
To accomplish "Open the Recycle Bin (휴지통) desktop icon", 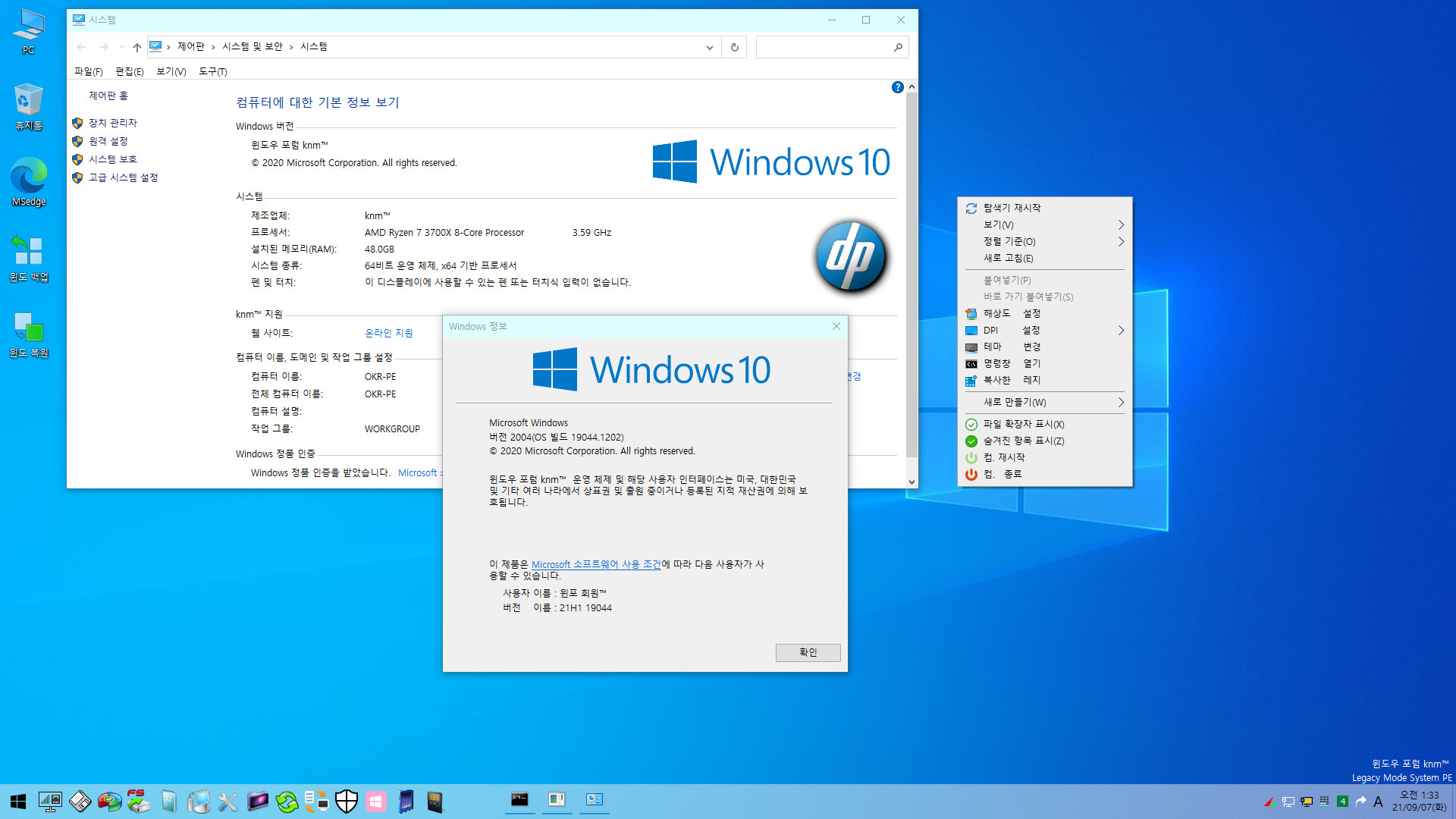I will coord(29,107).
